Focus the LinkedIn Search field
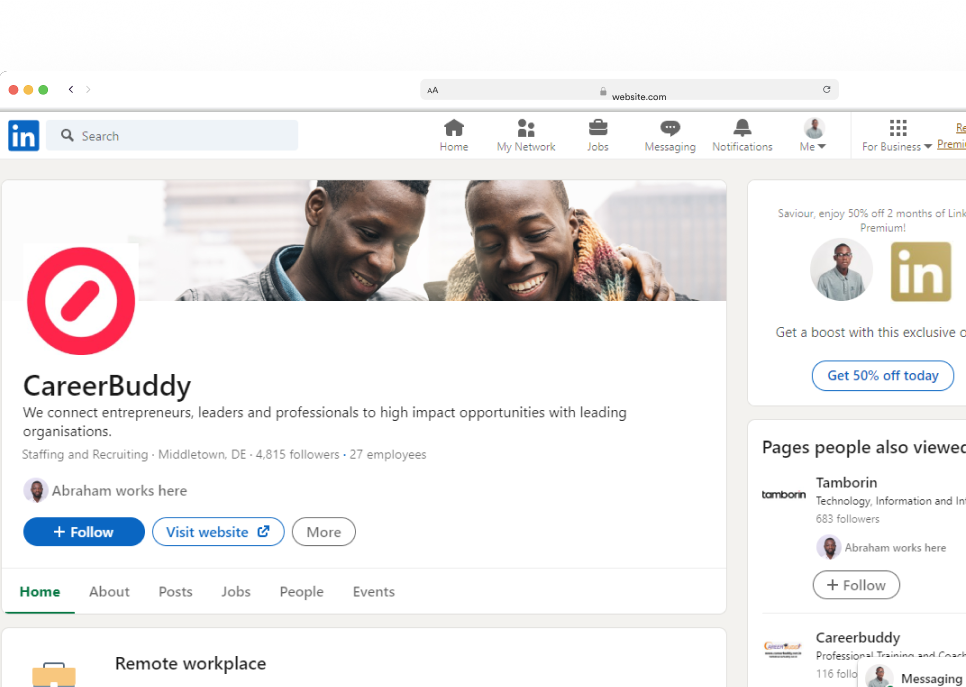Image resolution: width=966 pixels, height=687 pixels. tap(172, 136)
